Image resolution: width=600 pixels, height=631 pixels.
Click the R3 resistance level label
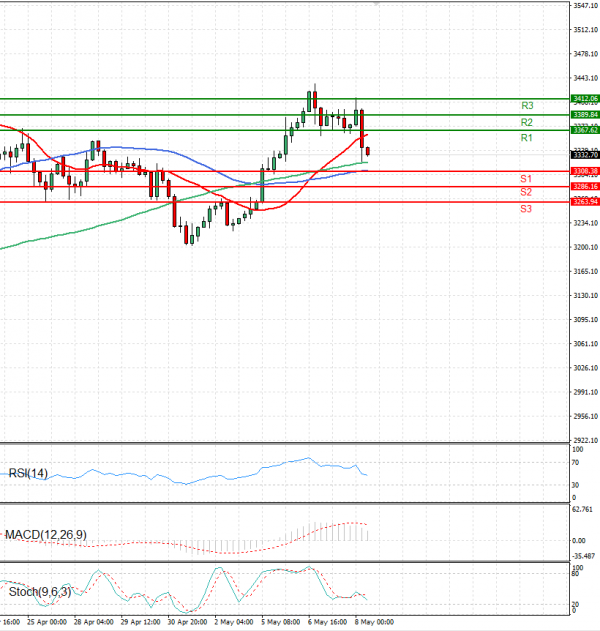526,105
